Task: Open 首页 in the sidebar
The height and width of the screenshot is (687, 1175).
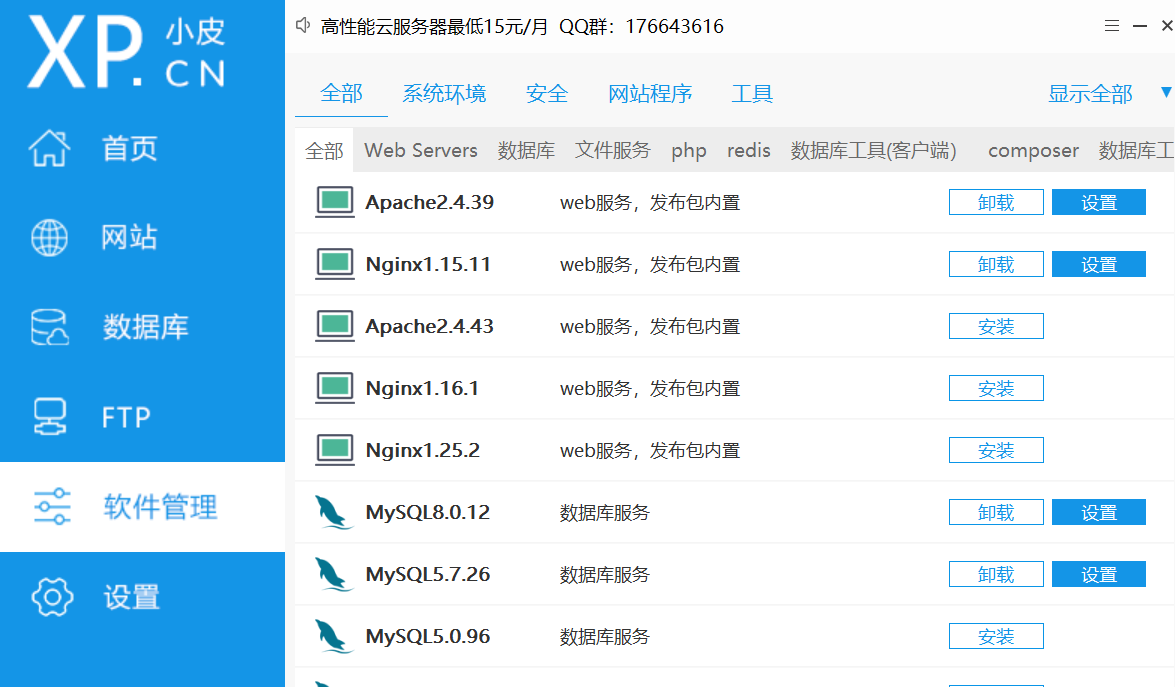Action: click(130, 148)
